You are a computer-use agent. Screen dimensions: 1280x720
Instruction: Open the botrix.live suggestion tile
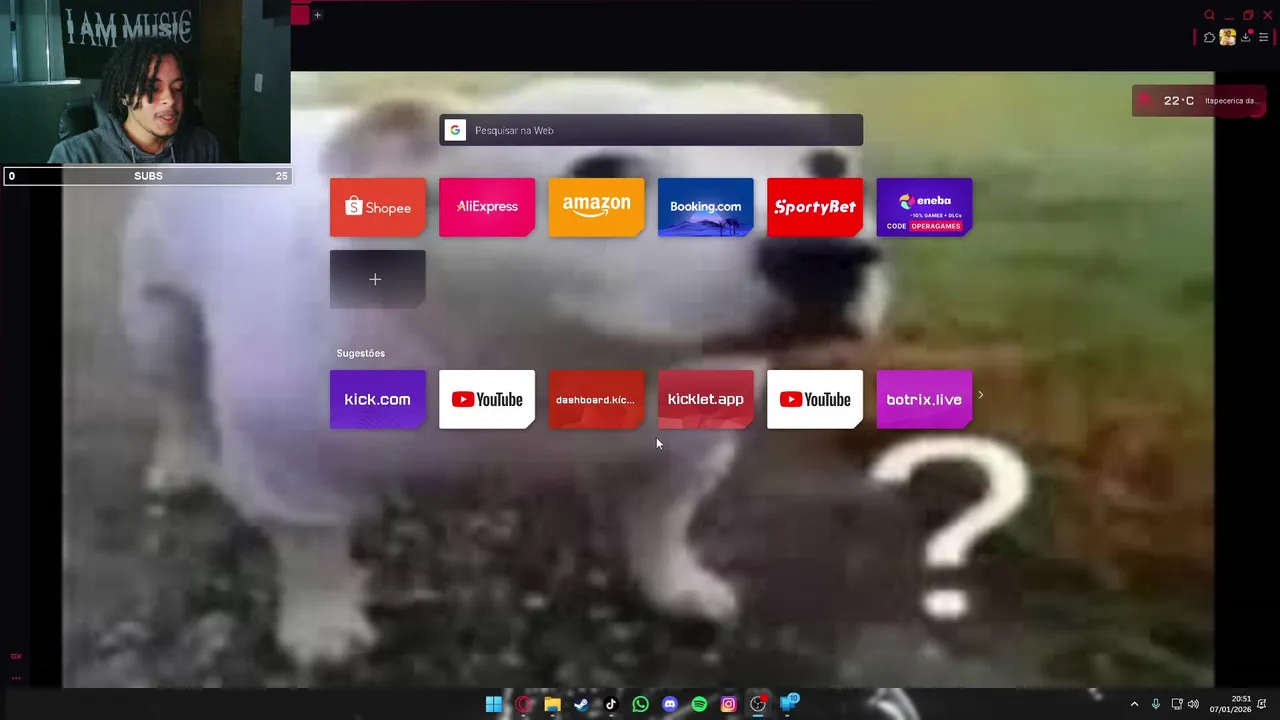924,399
